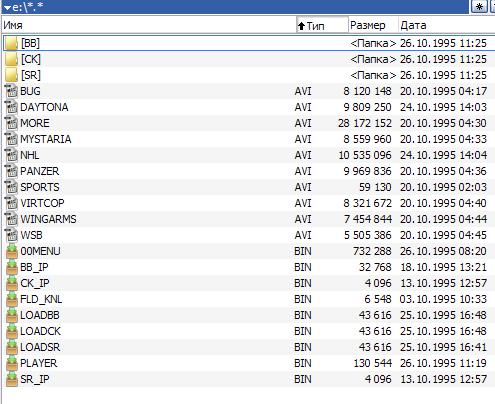Click the LOADSR bin file icon
The image size is (495, 404).
pyautogui.click(x=12, y=347)
